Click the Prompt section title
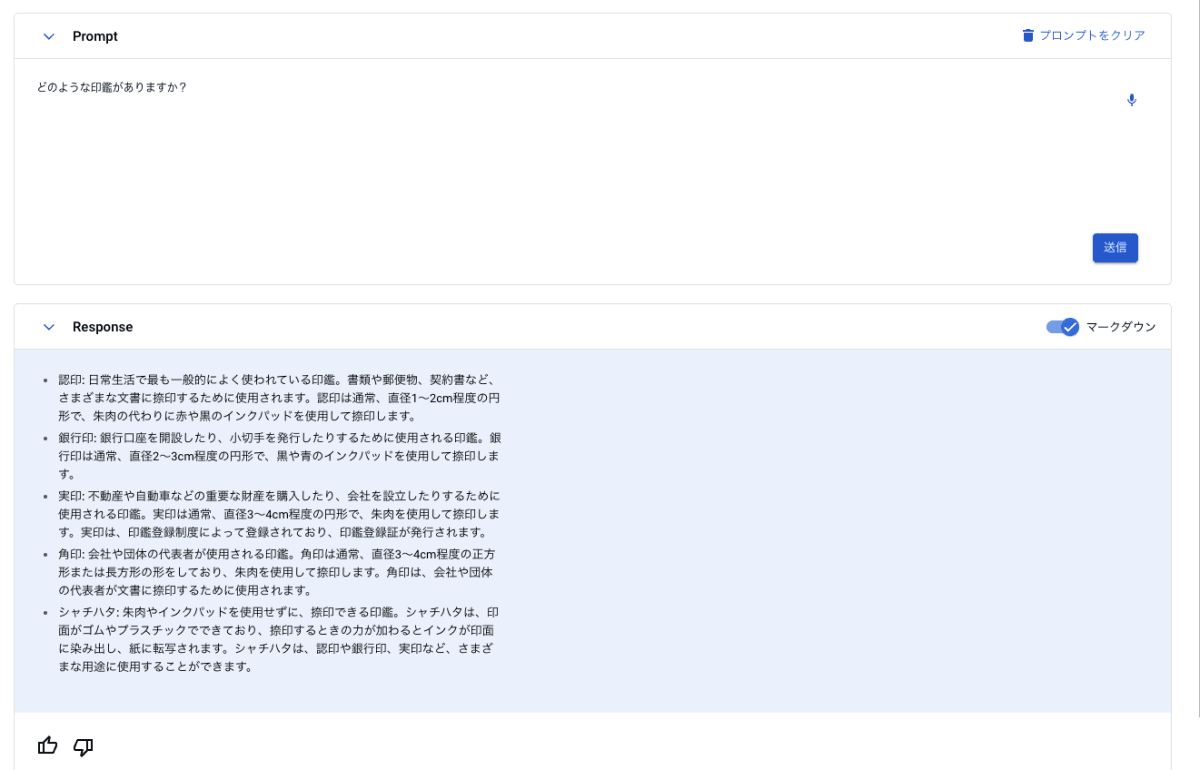 pyautogui.click(x=95, y=36)
